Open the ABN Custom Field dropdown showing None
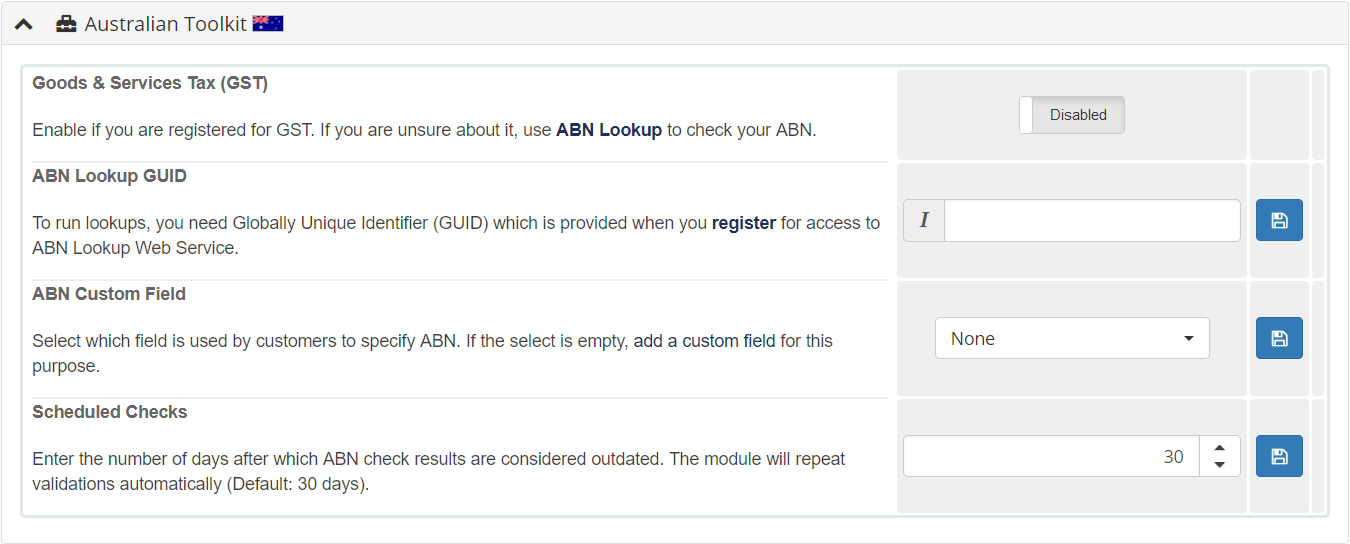Screen dimensions: 1350x544 [x=1072, y=338]
